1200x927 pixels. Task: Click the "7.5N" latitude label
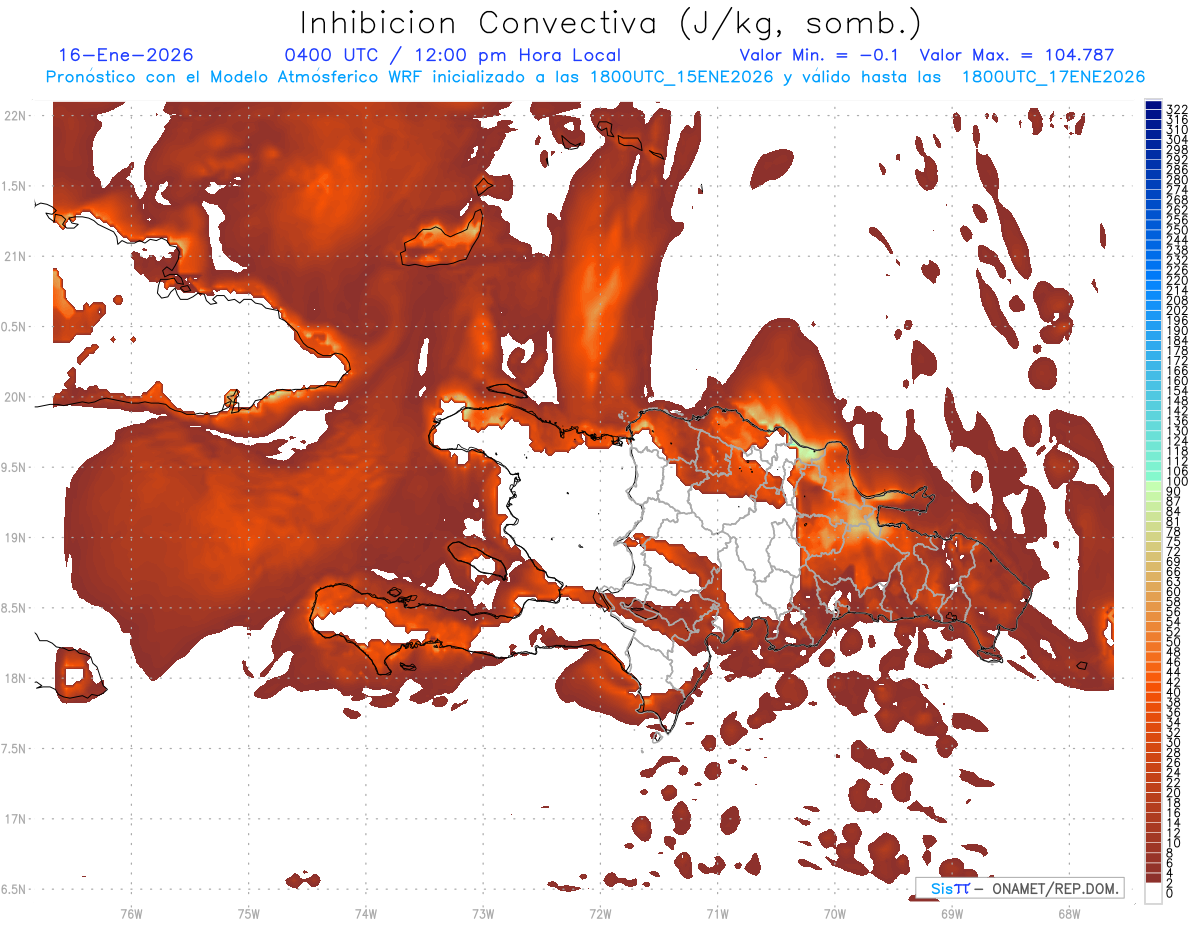(x=14, y=748)
